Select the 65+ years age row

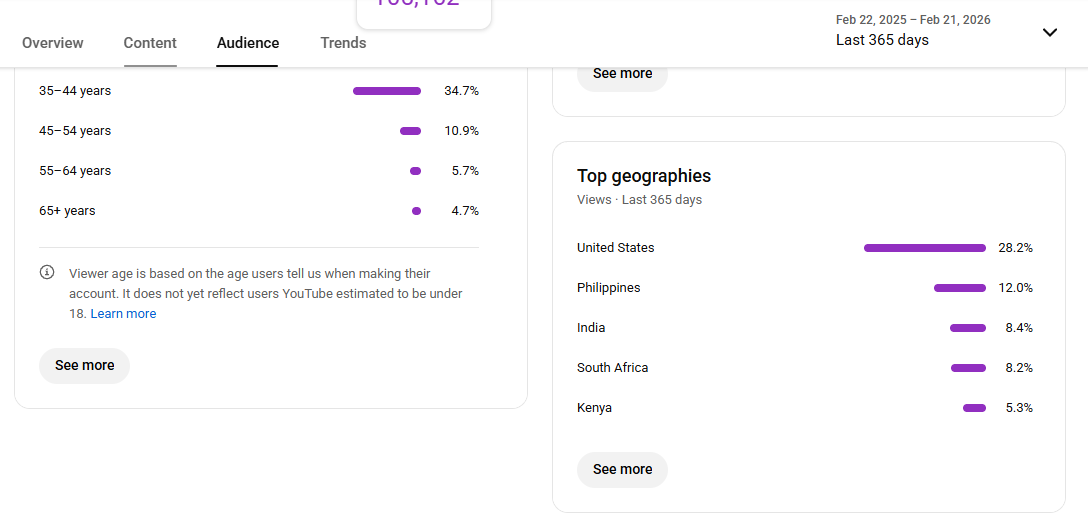67,211
